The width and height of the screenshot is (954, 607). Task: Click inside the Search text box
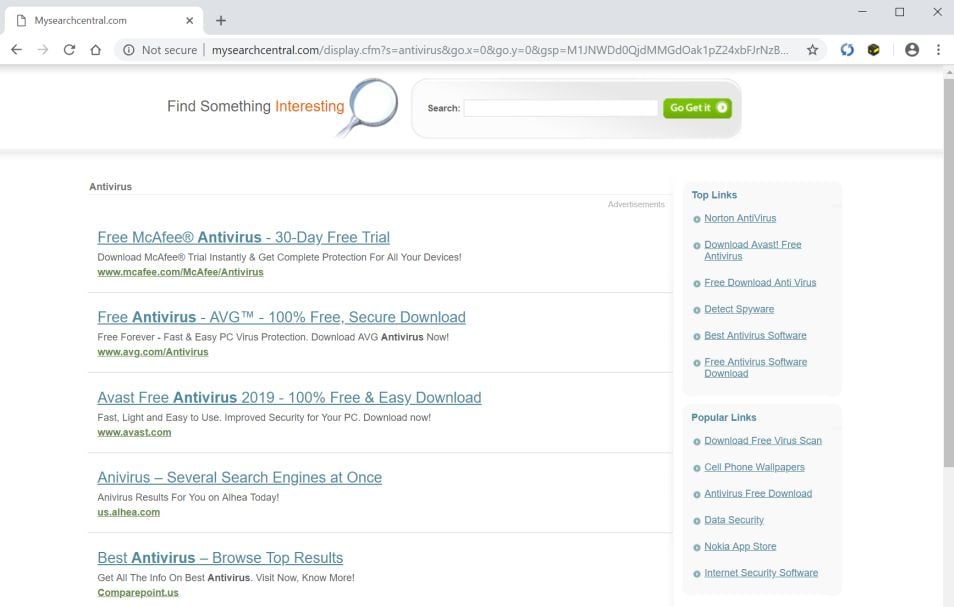(x=560, y=108)
